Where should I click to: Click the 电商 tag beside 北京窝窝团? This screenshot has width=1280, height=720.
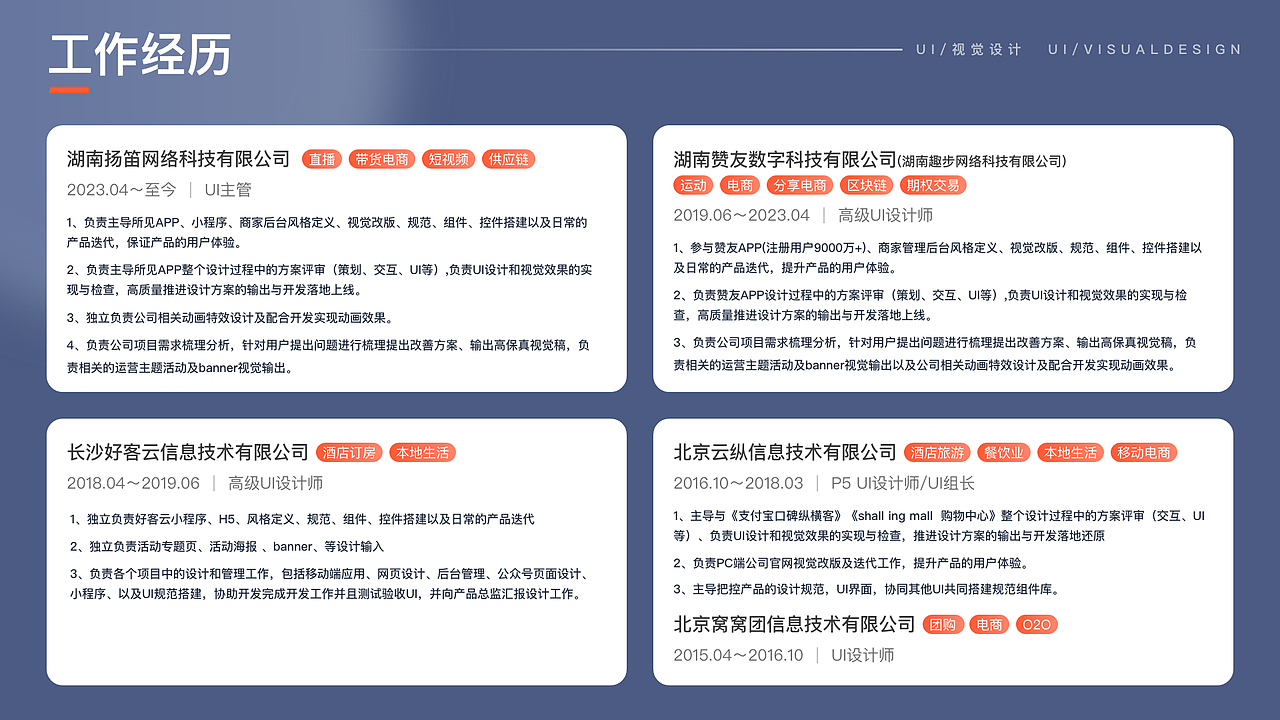click(990, 624)
